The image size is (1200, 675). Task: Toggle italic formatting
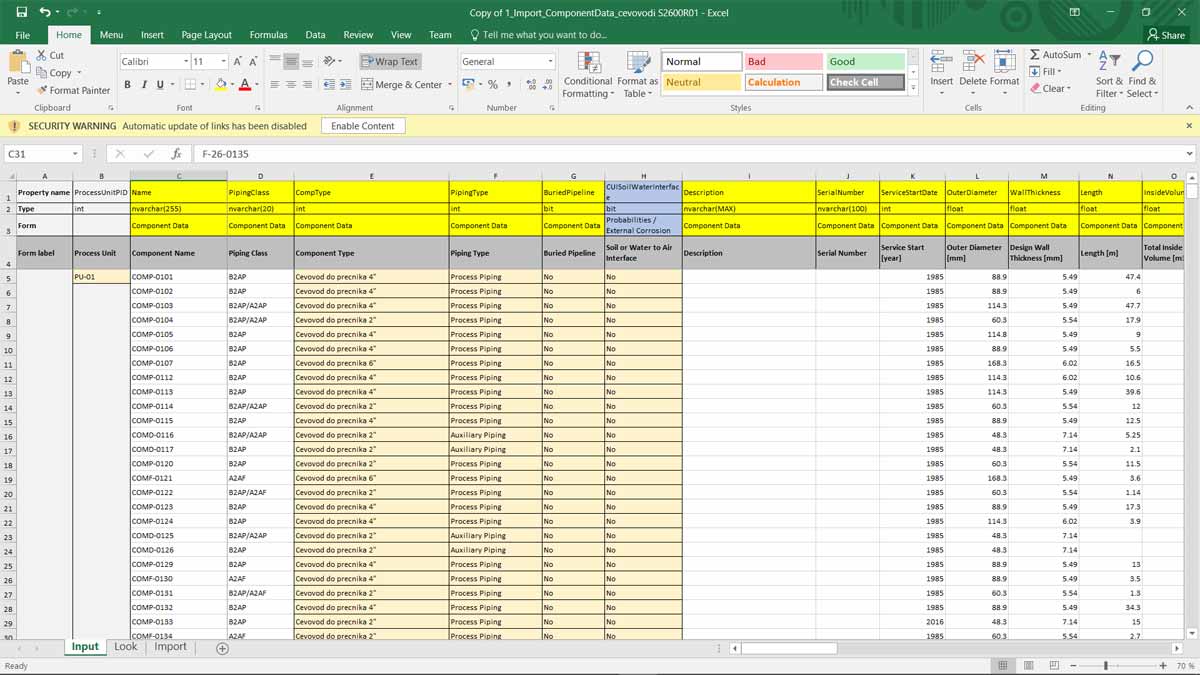point(144,85)
